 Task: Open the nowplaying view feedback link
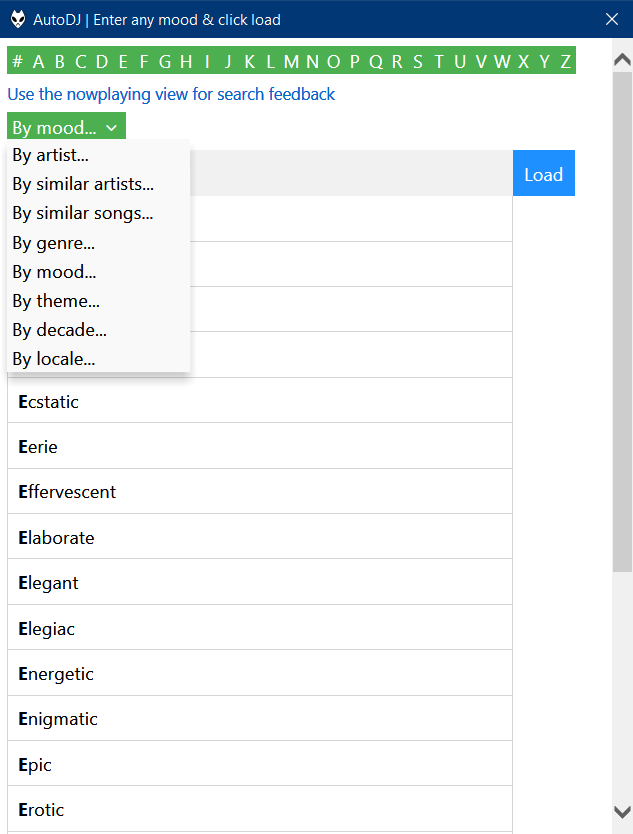[170, 94]
